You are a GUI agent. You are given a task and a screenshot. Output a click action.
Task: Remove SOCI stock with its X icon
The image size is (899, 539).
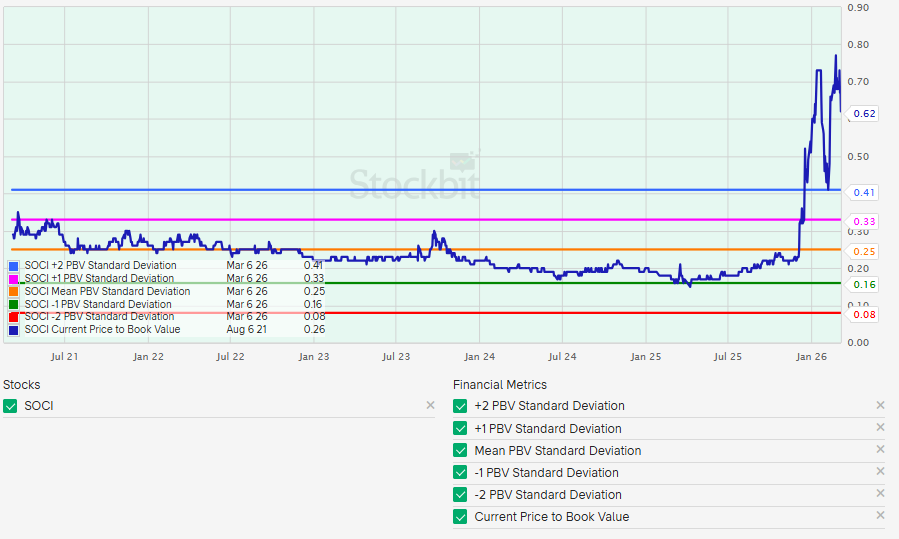click(x=430, y=406)
